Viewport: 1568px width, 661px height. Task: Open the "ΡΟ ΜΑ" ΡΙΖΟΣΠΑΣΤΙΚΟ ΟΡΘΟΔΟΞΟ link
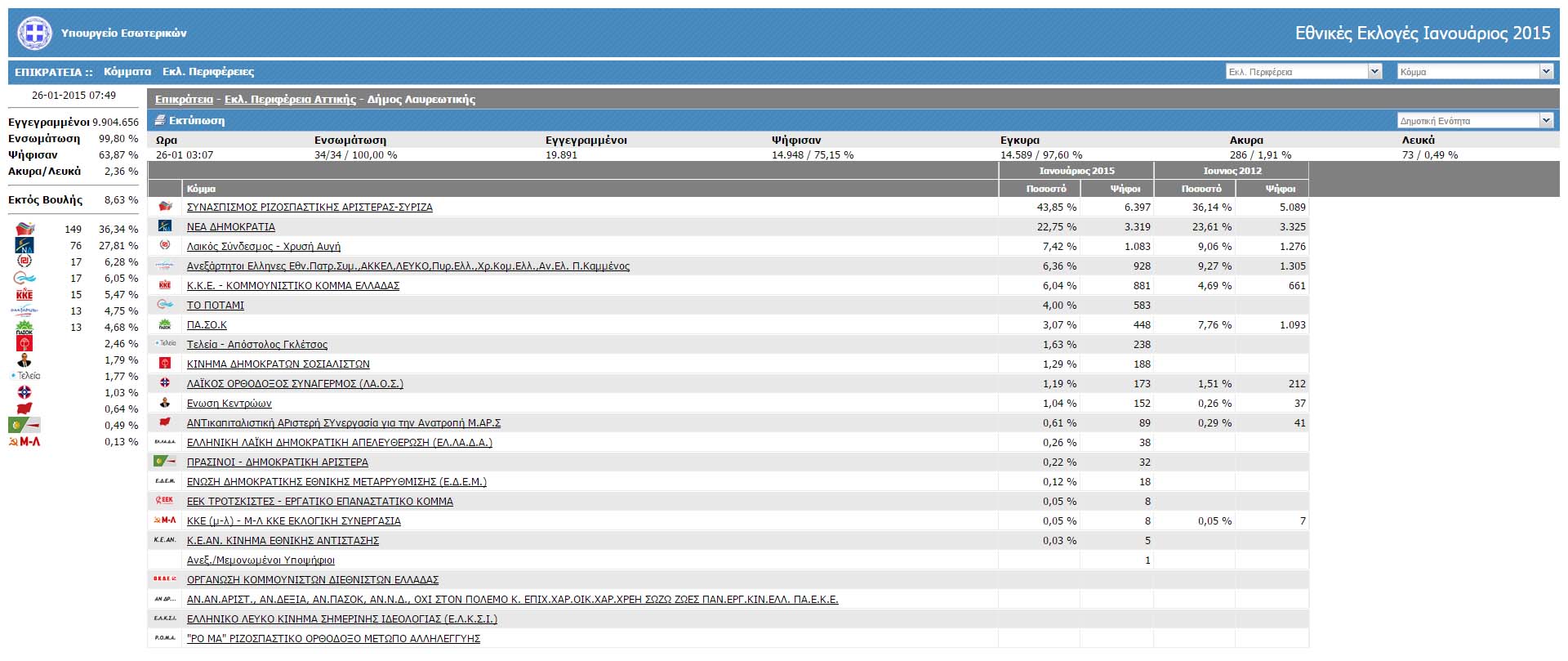click(x=333, y=639)
